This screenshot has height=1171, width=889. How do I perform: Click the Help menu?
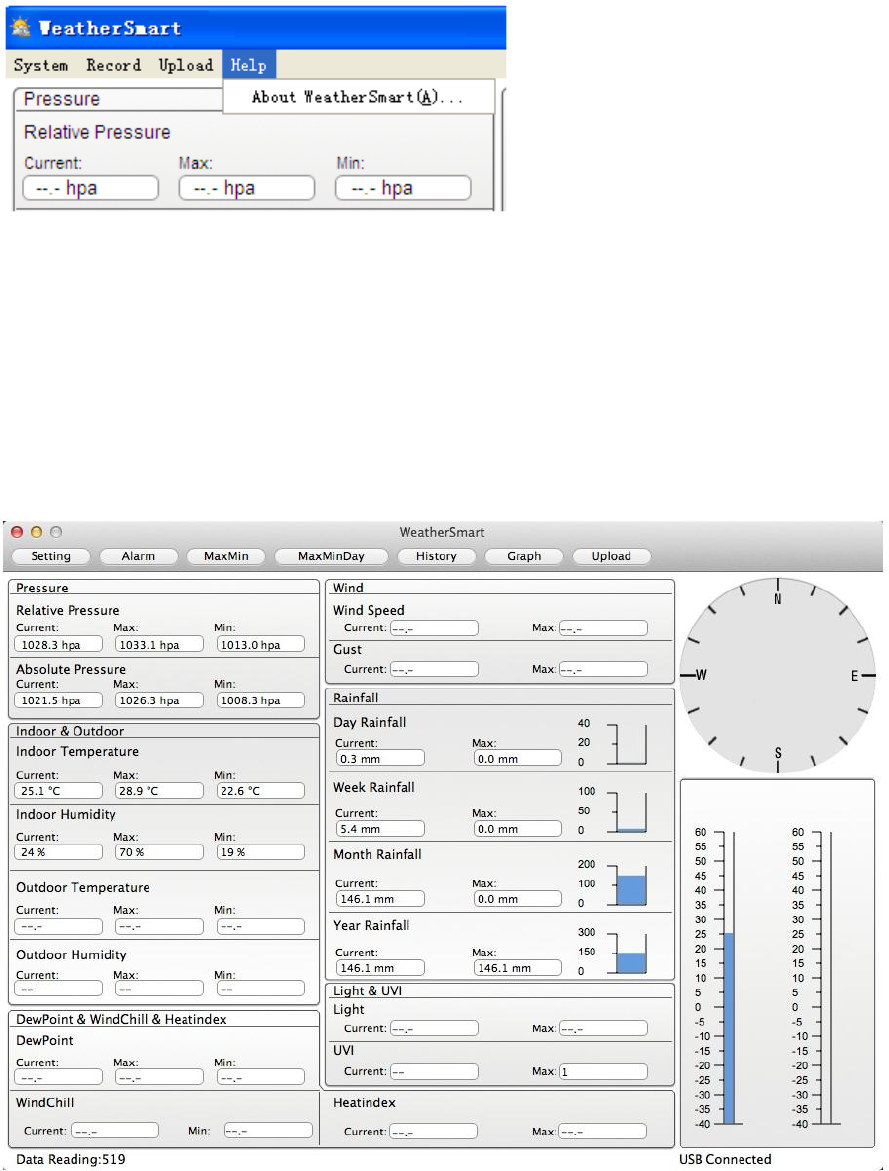click(x=249, y=65)
